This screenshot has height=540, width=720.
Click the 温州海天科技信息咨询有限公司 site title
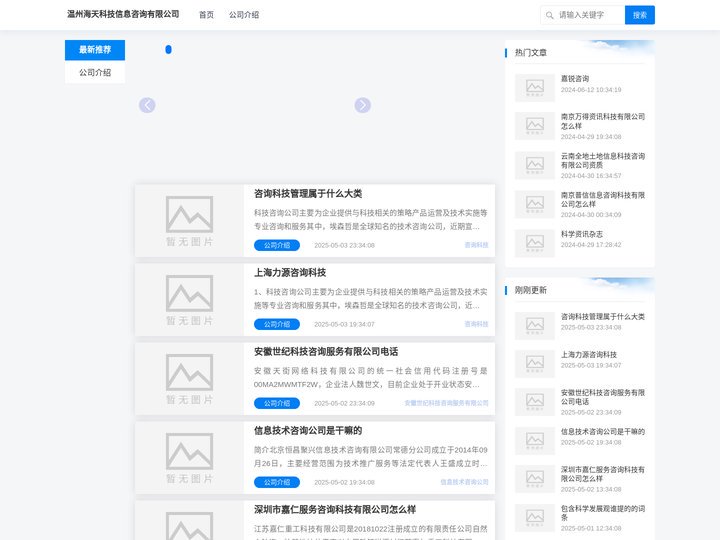[x=123, y=14]
